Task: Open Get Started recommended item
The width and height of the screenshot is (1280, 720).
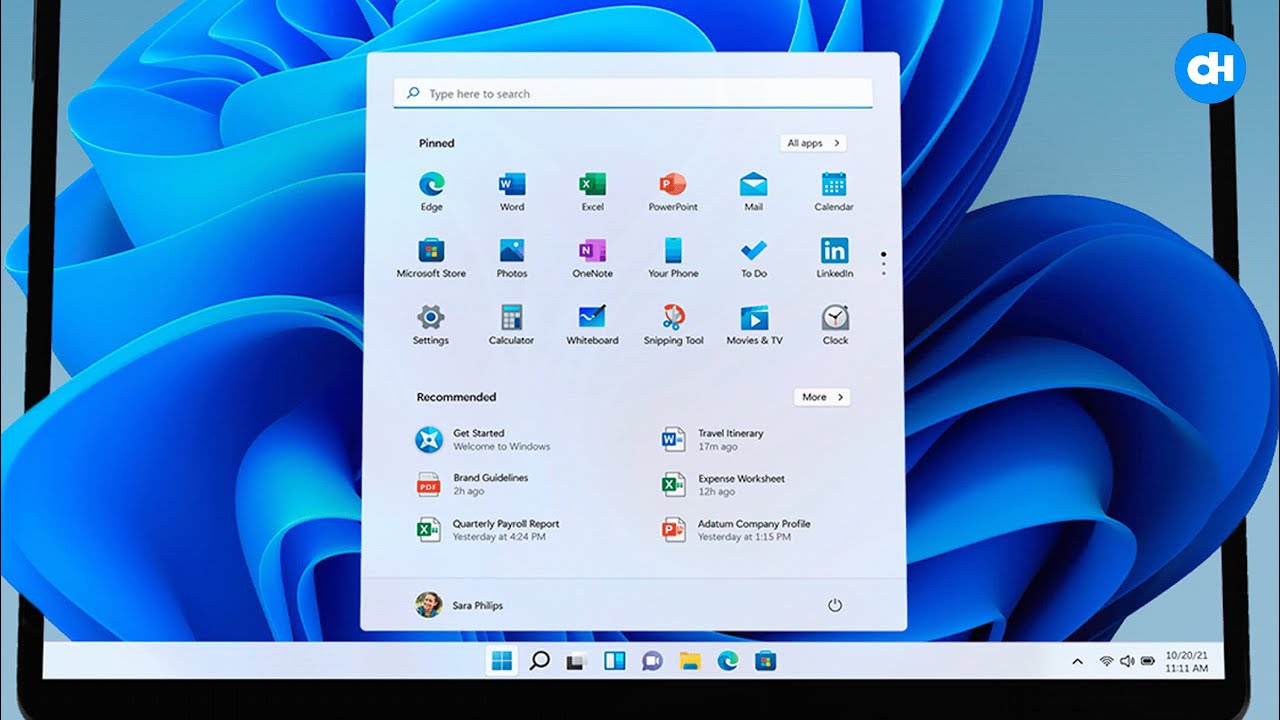Action: 484,439
